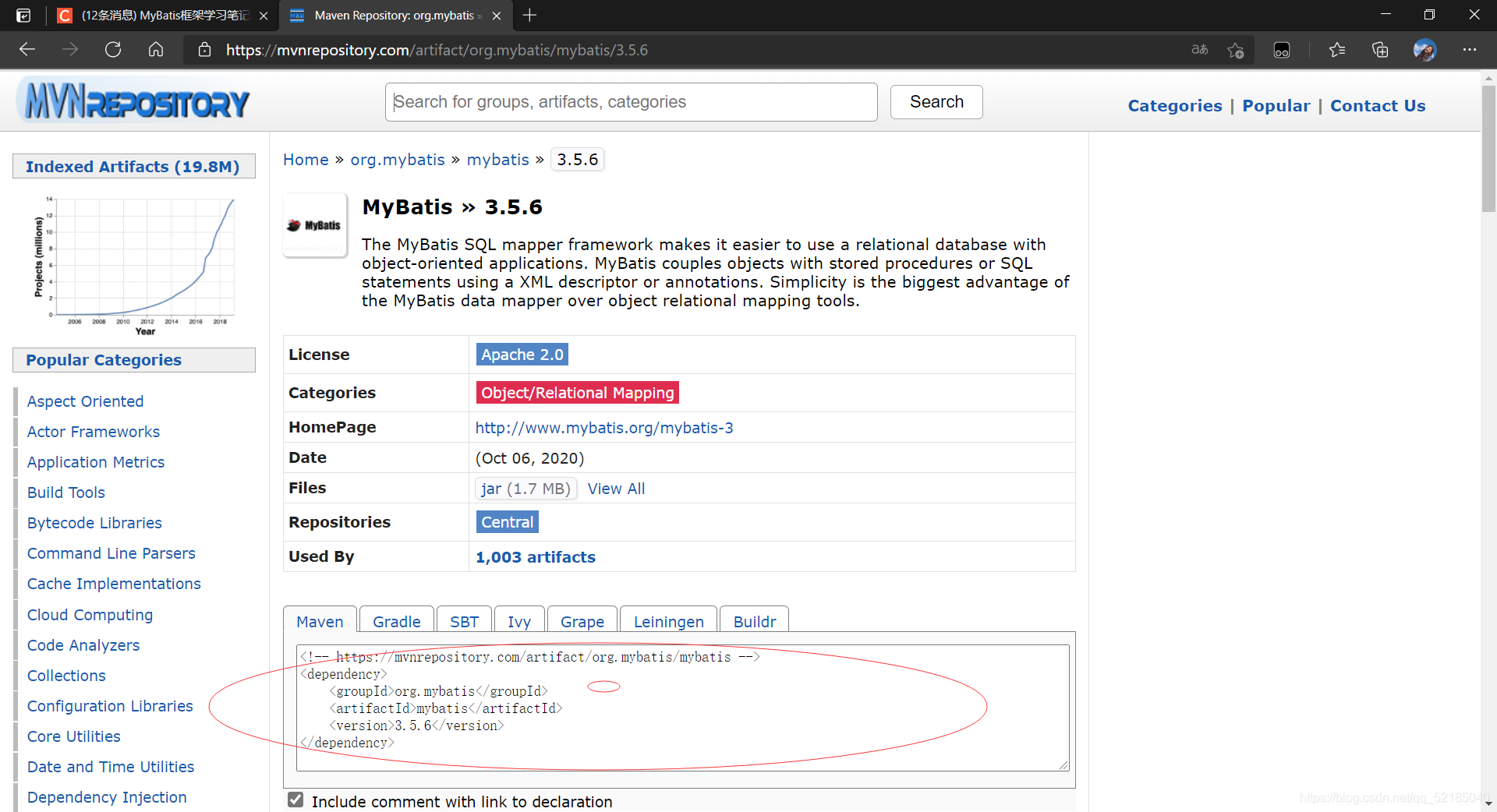Open the 1,003 artifacts link

pyautogui.click(x=536, y=557)
